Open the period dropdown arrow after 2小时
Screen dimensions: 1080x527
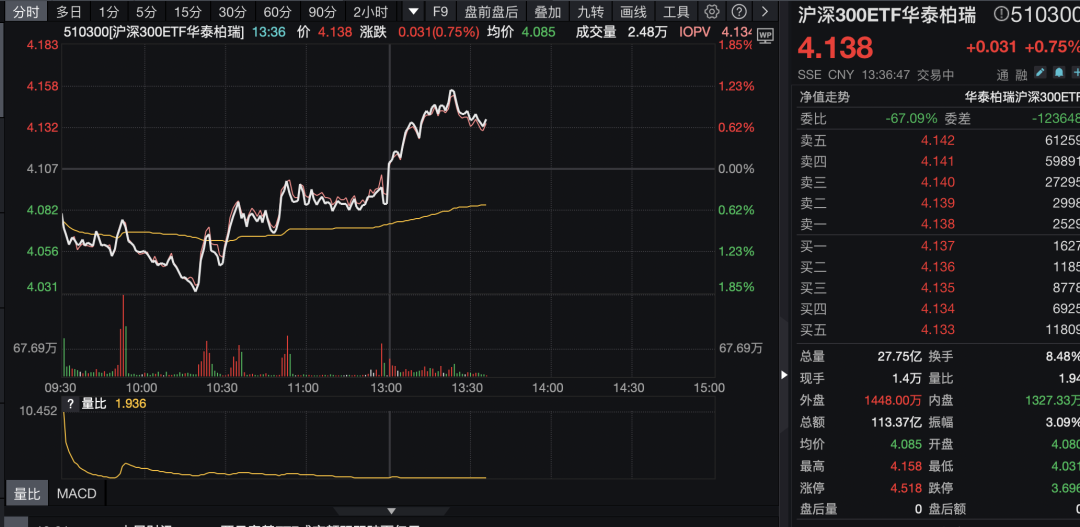coord(413,12)
